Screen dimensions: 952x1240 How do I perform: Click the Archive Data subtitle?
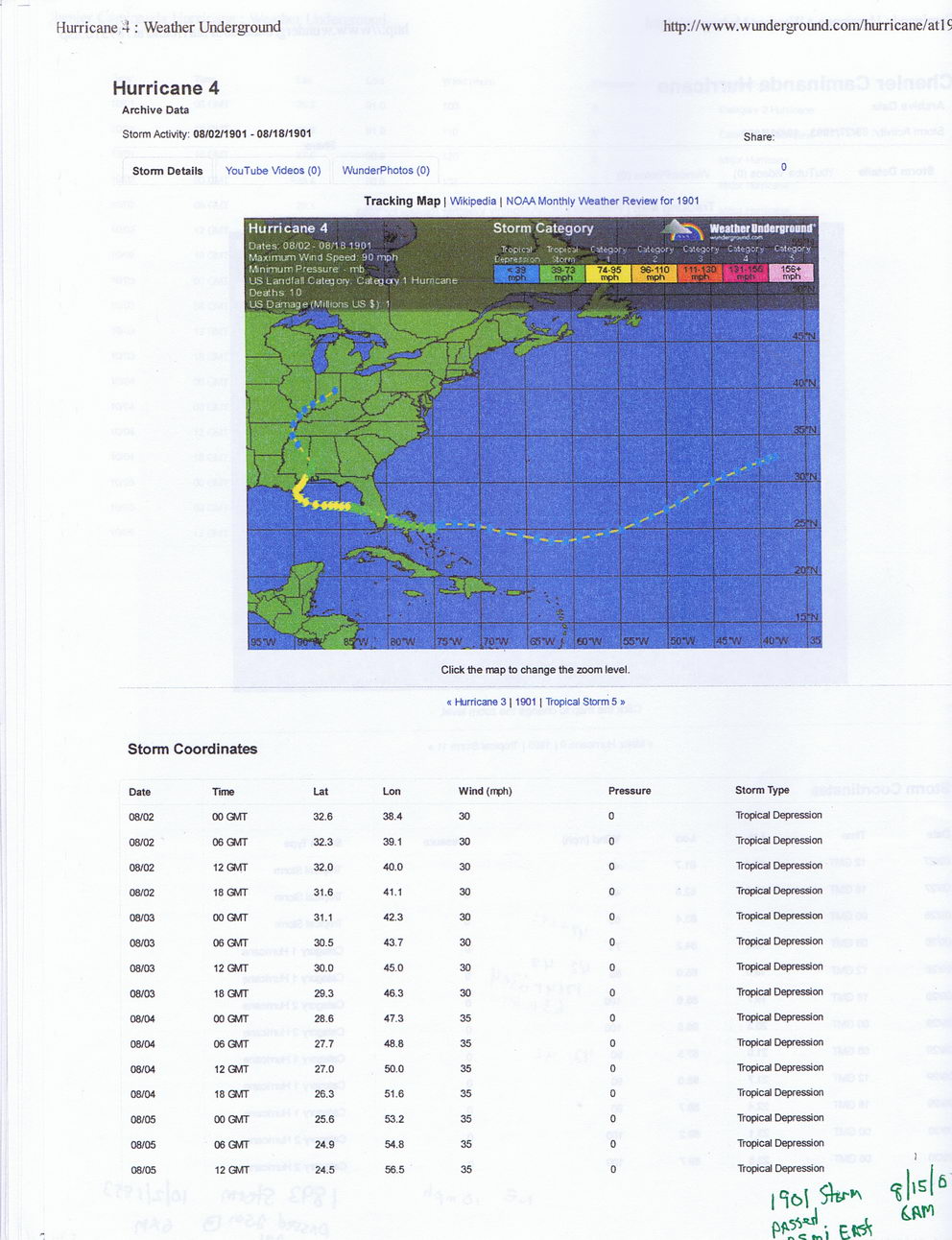pyautogui.click(x=155, y=110)
